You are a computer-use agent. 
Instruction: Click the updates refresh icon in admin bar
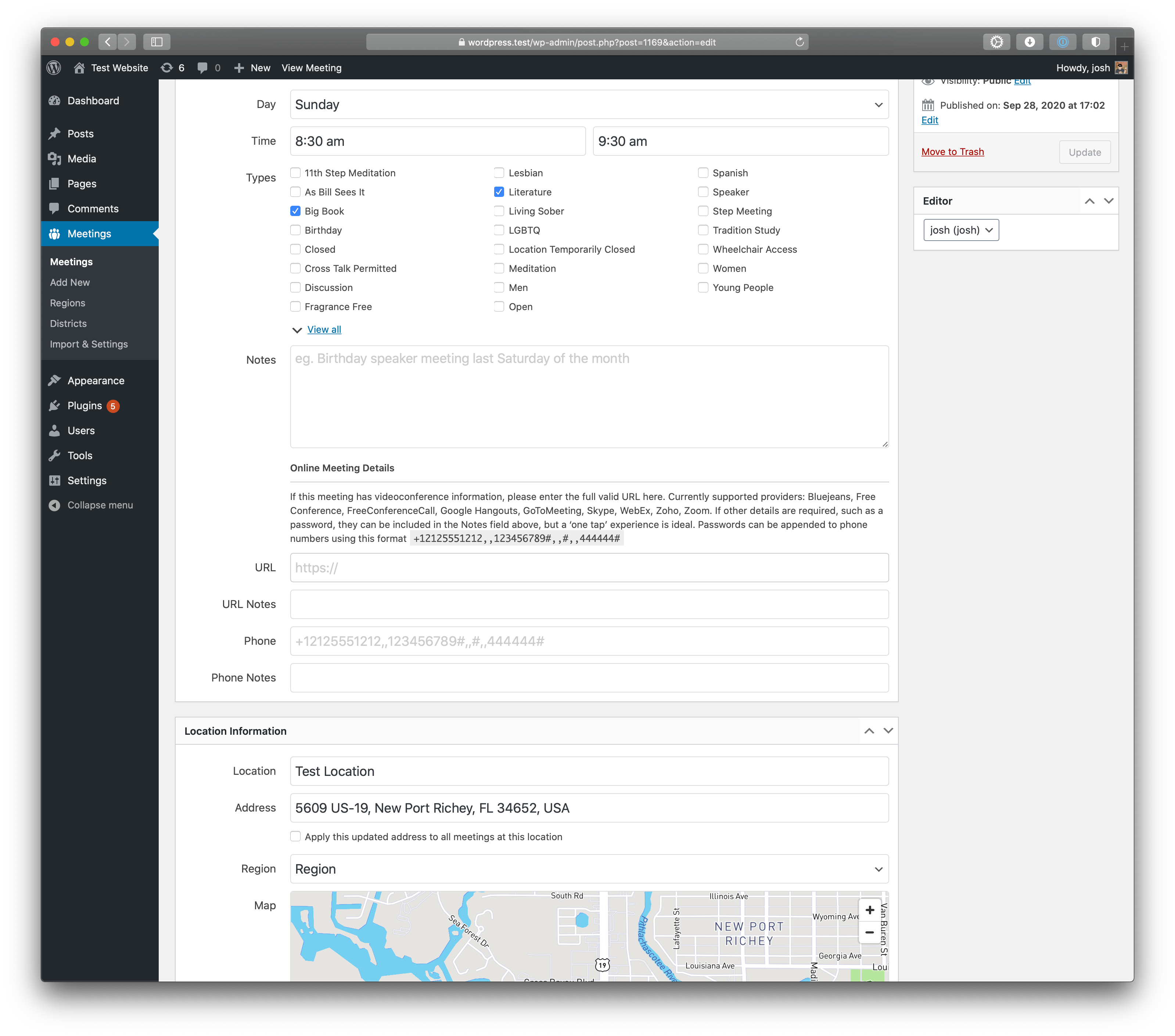(x=167, y=67)
